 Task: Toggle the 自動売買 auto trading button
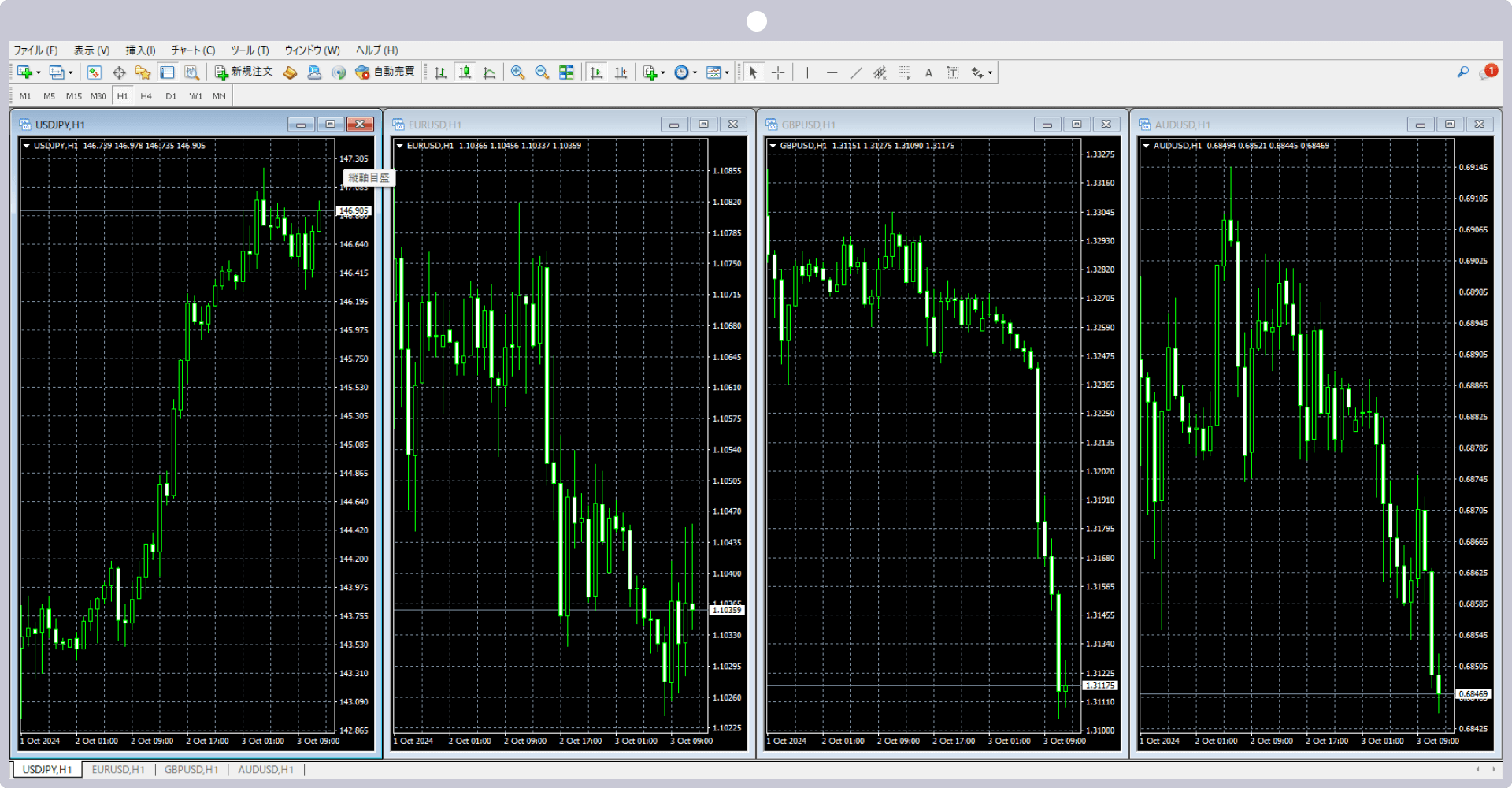385,72
